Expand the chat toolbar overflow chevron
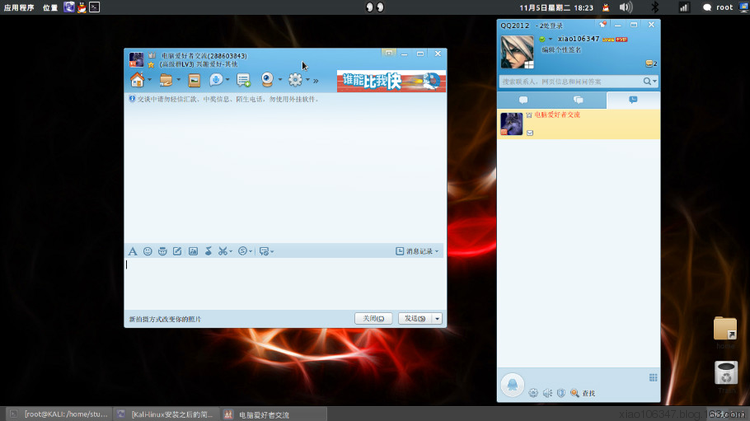This screenshot has height=421, width=750. click(316, 80)
